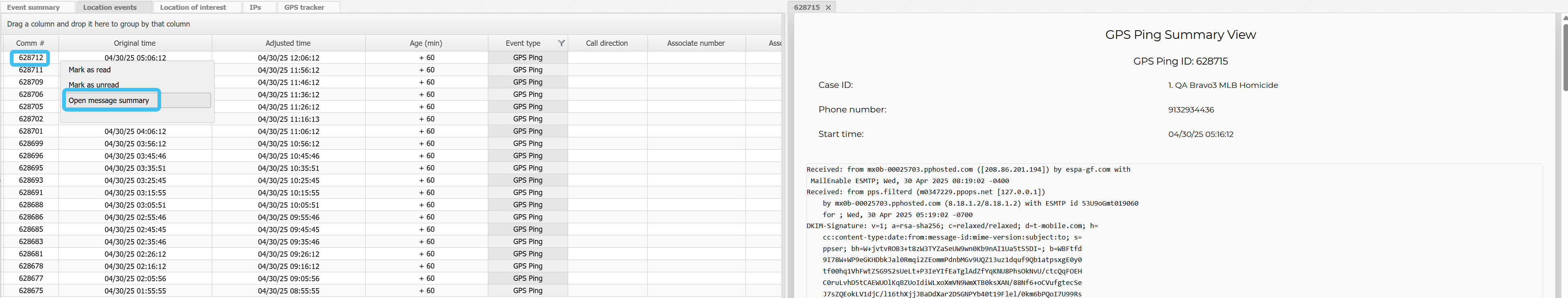
Task: Open the Event type column filter
Action: 561,43
